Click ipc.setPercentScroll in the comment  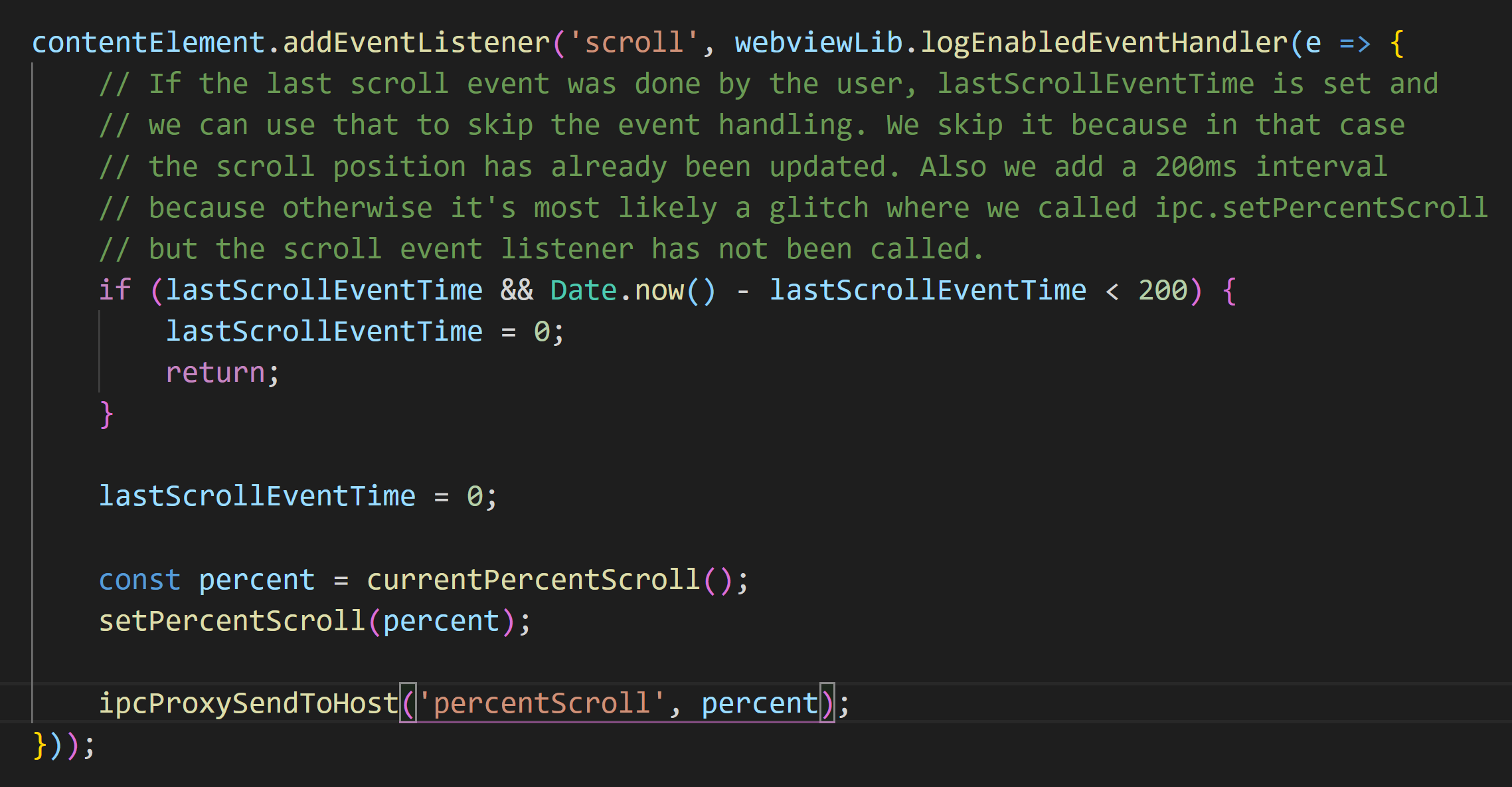click(1321, 208)
